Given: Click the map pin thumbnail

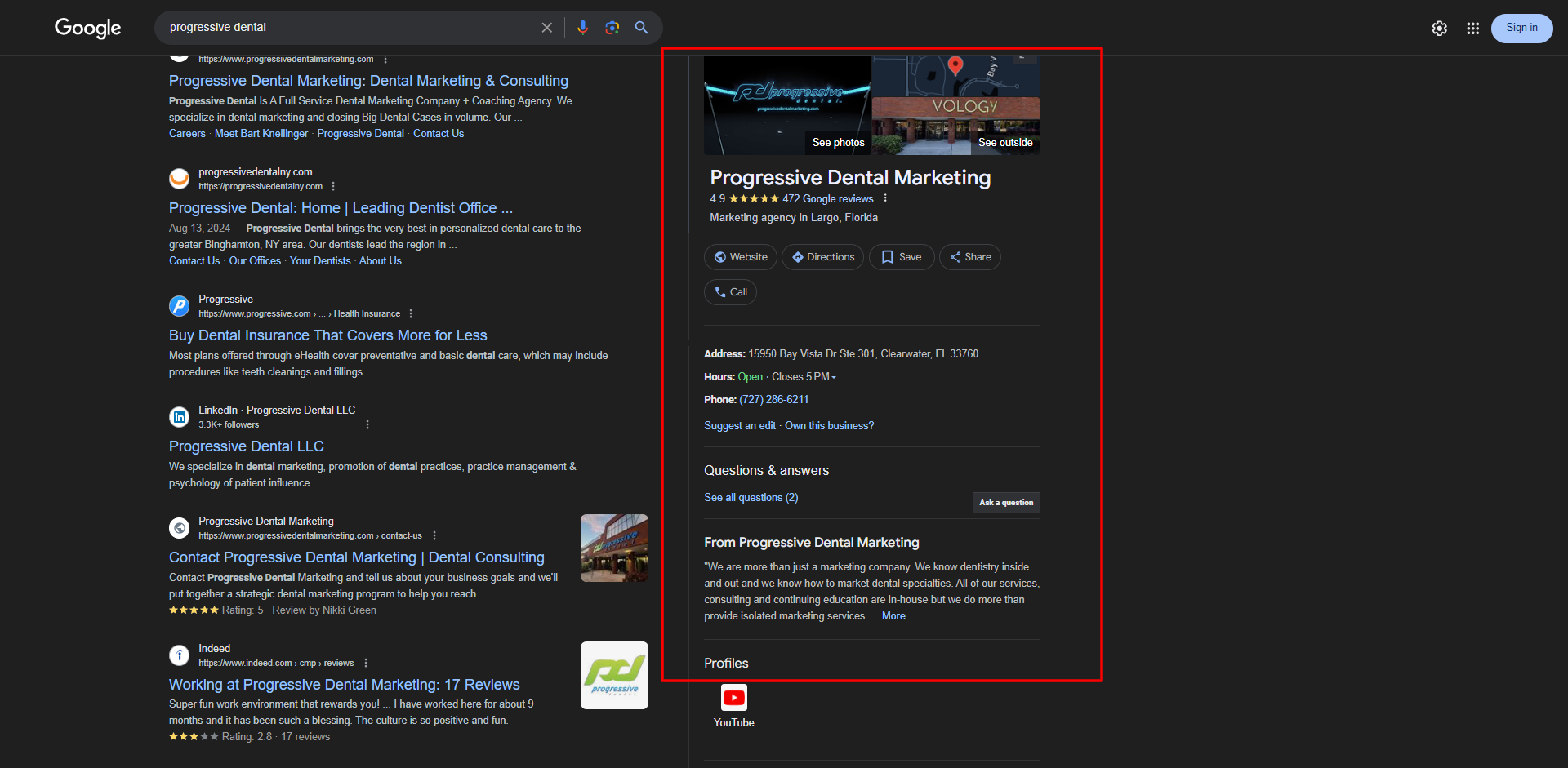Looking at the screenshot, I should click(956, 77).
